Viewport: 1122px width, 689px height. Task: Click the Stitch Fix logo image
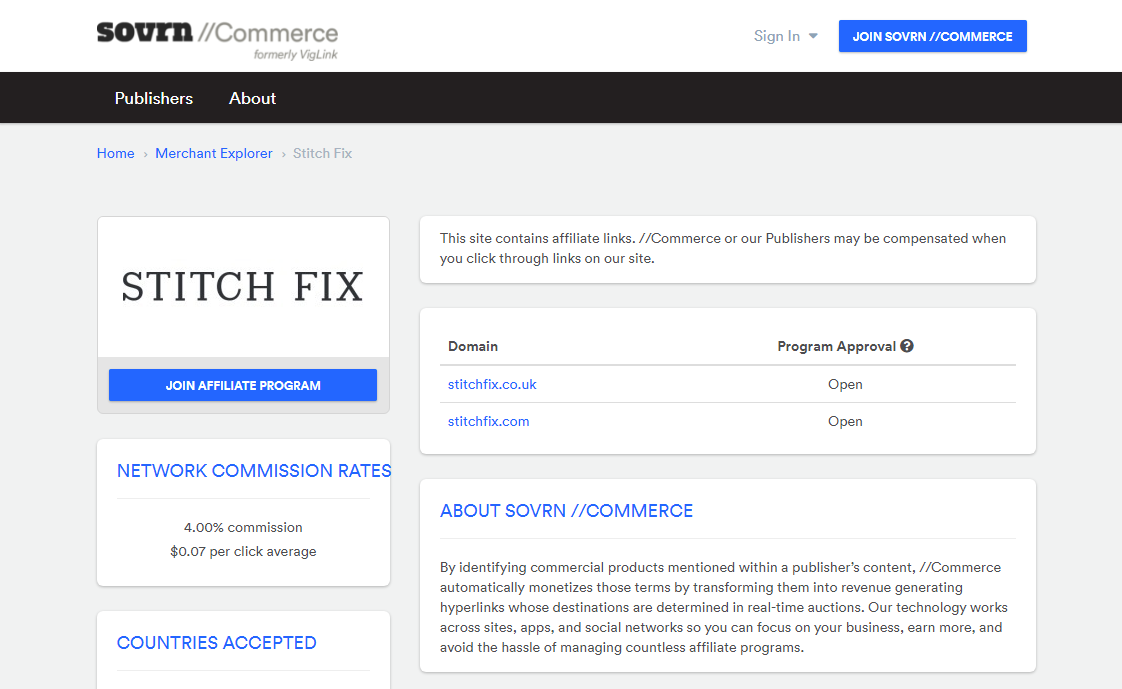coord(243,286)
